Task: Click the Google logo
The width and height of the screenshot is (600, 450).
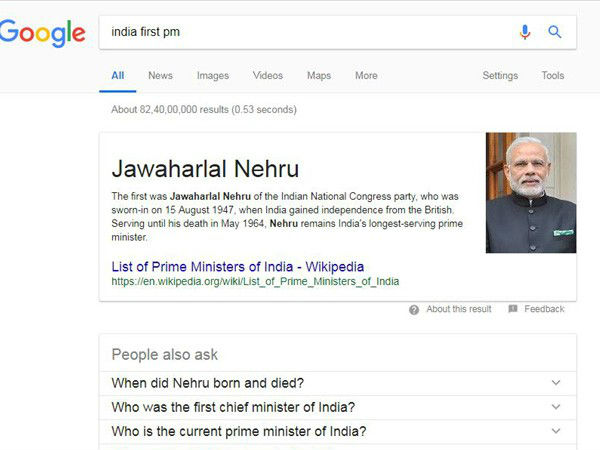Action: click(42, 34)
